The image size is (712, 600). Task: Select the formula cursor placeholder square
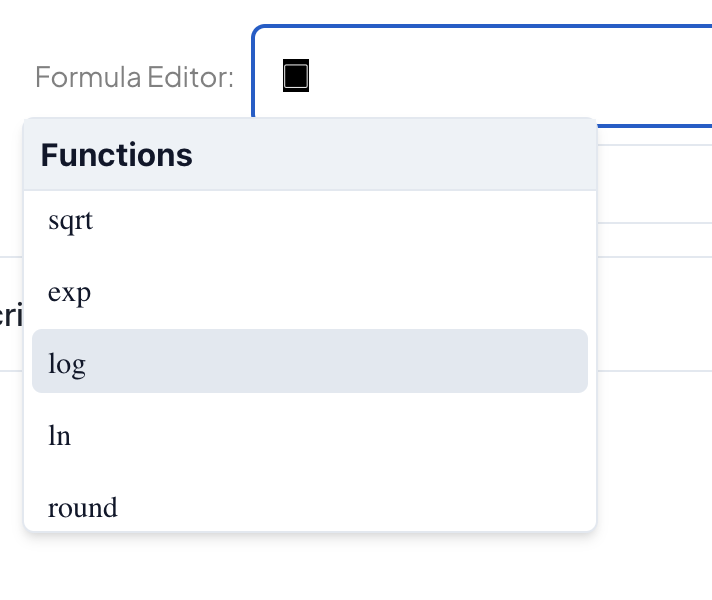(296, 76)
